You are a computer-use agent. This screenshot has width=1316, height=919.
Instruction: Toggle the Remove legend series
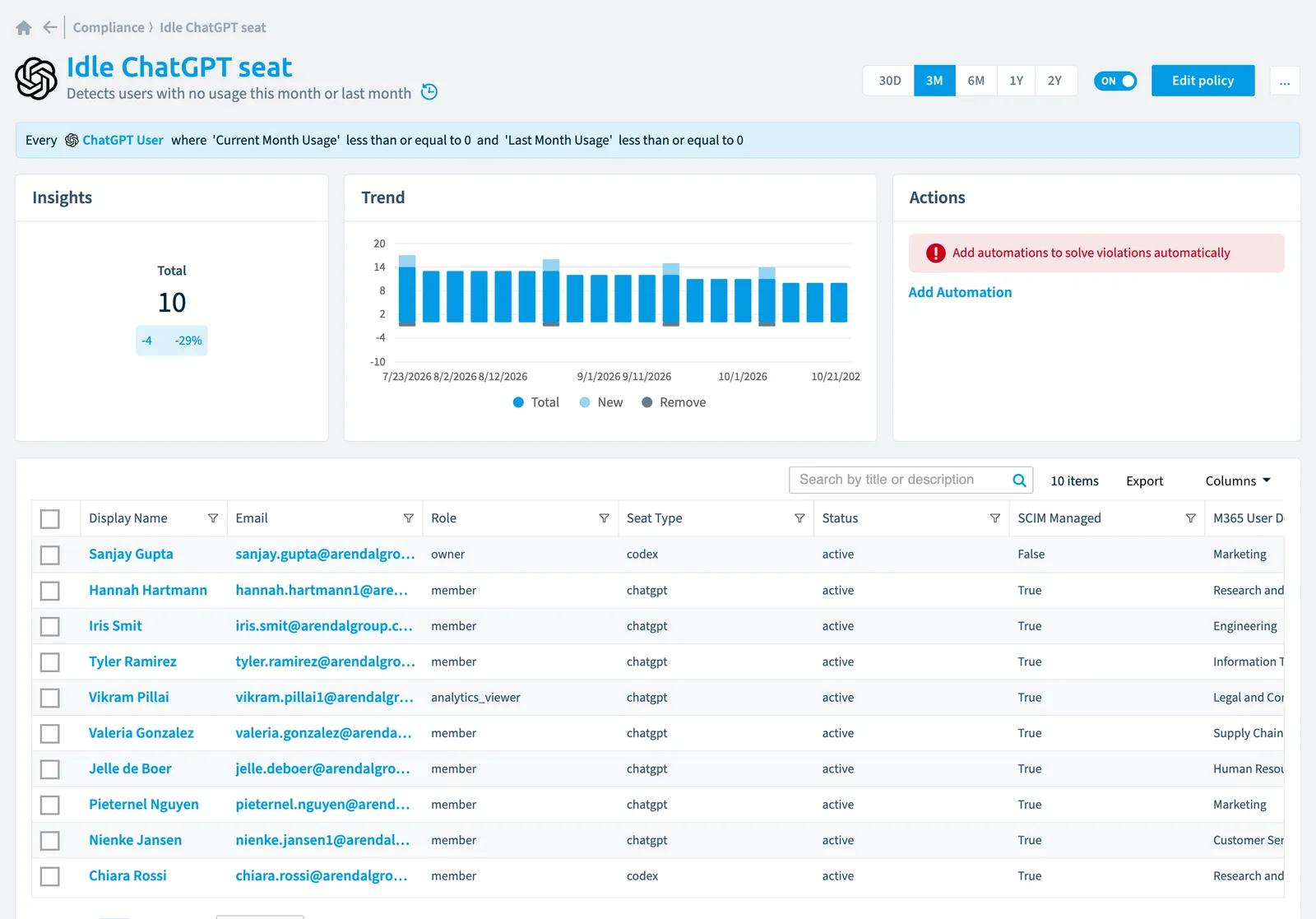coord(674,402)
